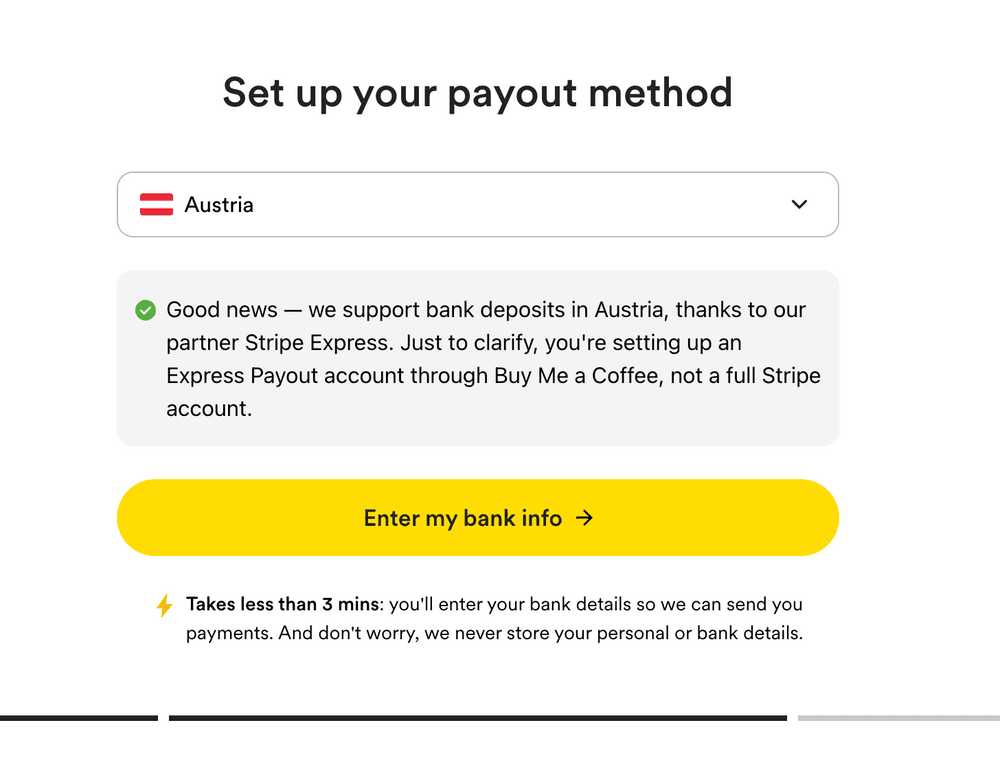
Task: Open the Austria country selector
Action: point(477,205)
